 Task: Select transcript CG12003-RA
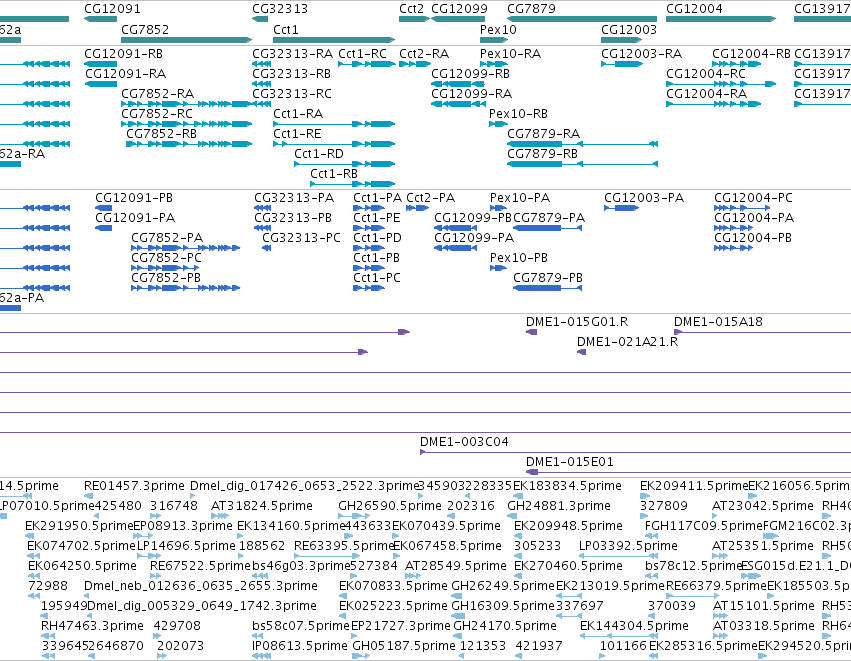[641, 54]
